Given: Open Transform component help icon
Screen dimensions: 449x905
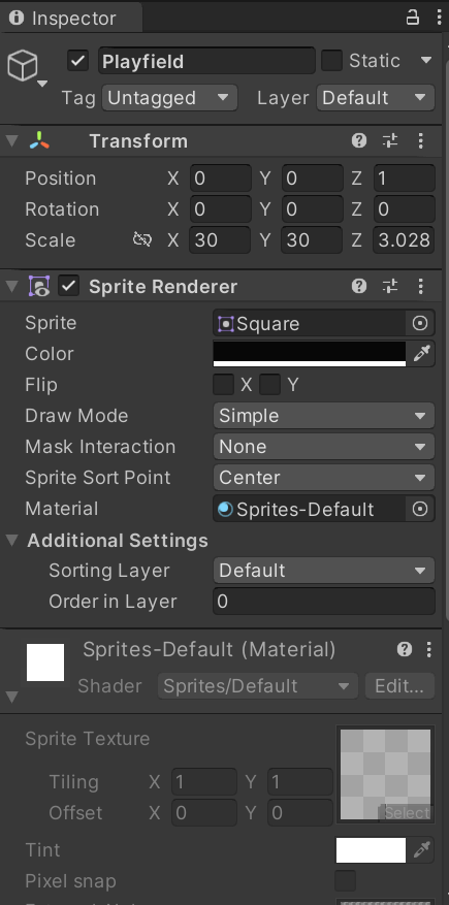Looking at the screenshot, I should 359,141.
